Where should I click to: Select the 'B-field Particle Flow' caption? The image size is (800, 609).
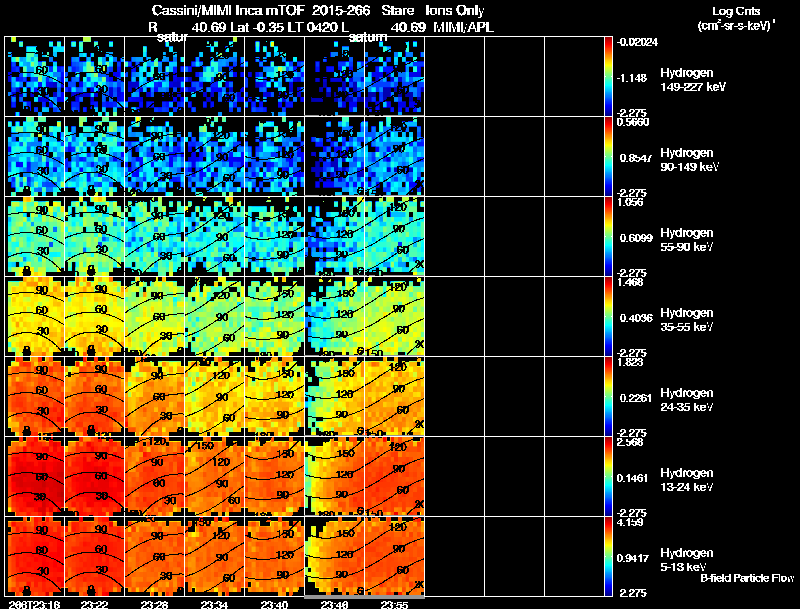[x=747, y=578]
